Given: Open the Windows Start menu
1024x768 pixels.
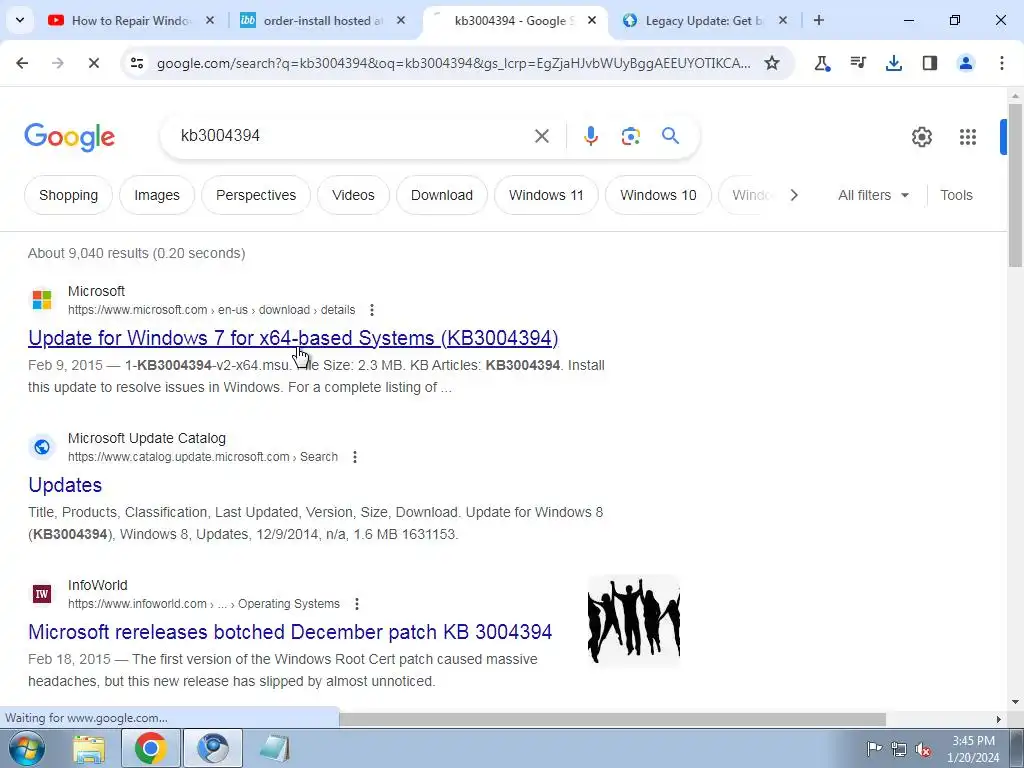Looking at the screenshot, I should pos(25,748).
